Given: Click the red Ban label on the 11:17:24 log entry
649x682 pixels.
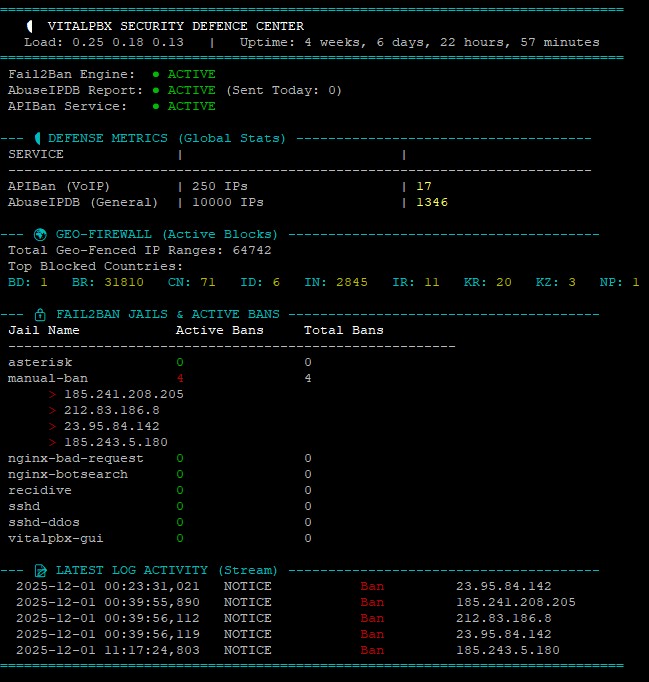Looking at the screenshot, I should click(372, 650).
